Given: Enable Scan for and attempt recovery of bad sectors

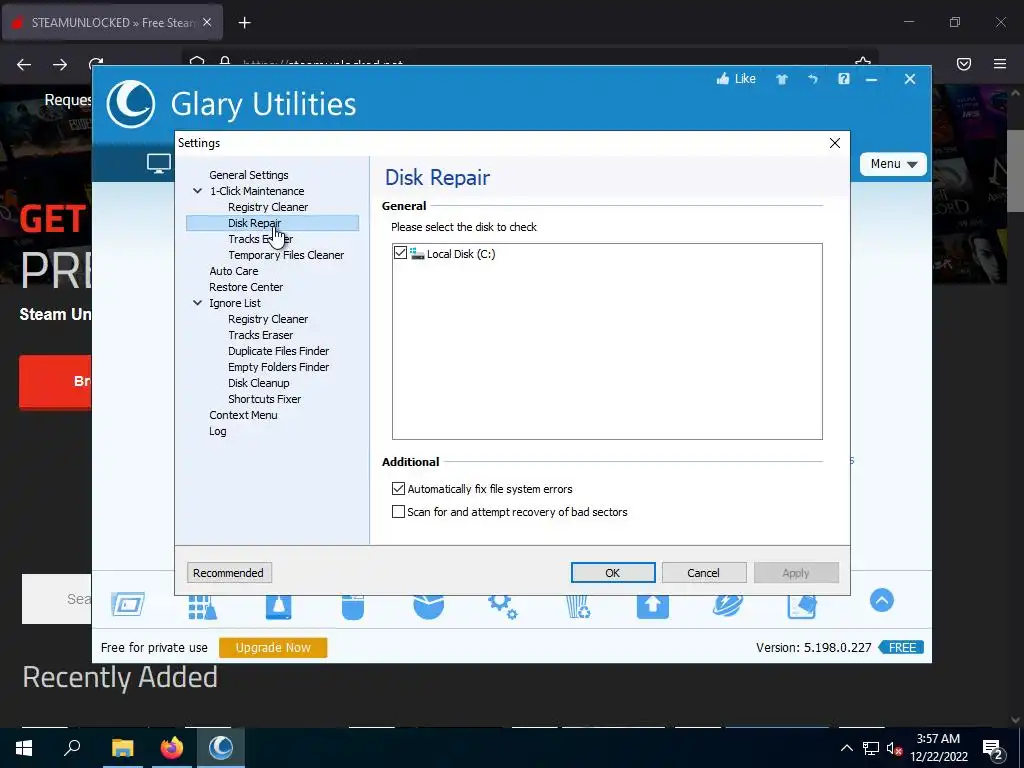Looking at the screenshot, I should pyautogui.click(x=398, y=512).
